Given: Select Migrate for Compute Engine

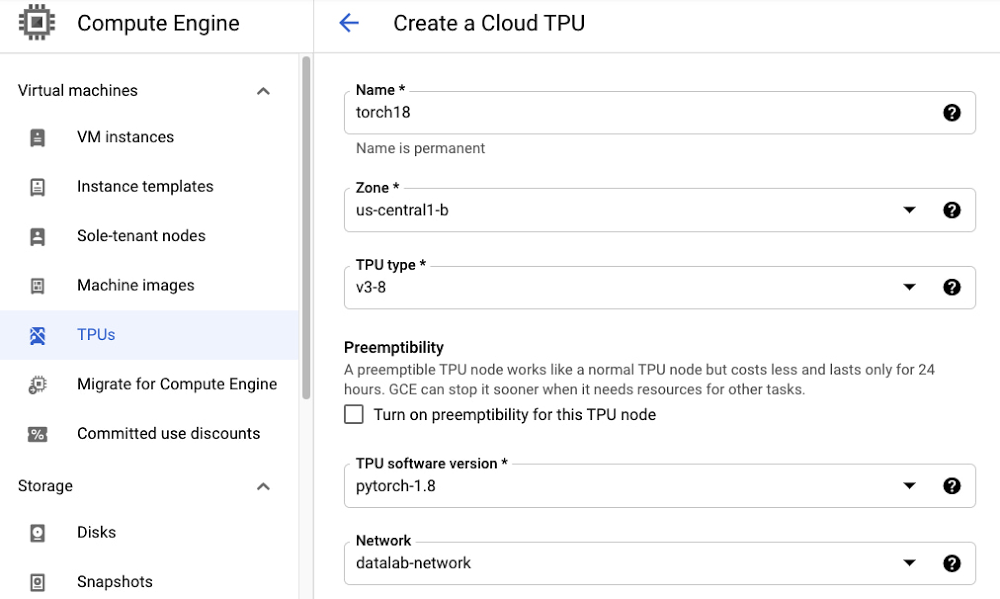Looking at the screenshot, I should click(x=177, y=384).
